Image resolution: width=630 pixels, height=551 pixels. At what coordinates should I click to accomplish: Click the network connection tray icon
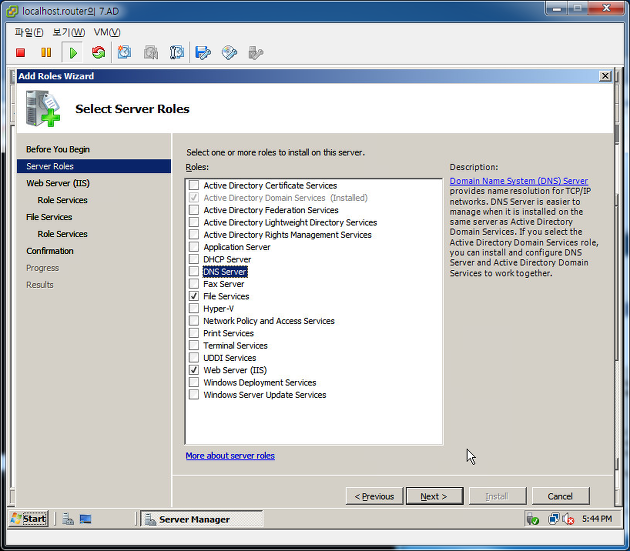pyautogui.click(x=553, y=519)
